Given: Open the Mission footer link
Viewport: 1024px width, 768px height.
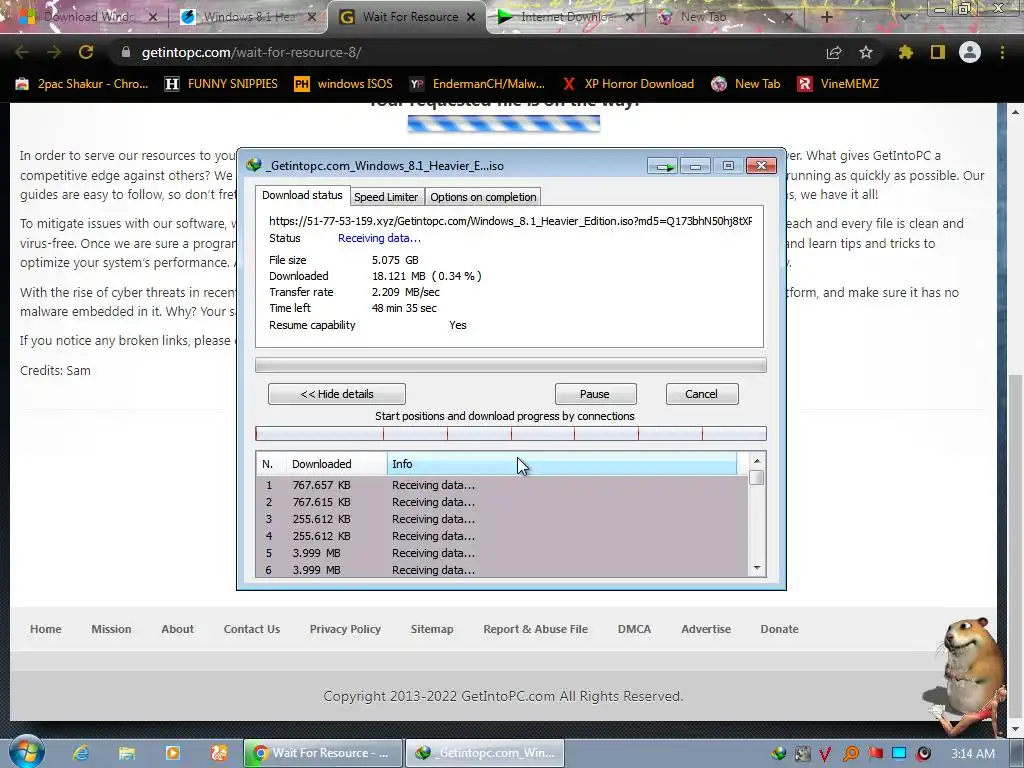Looking at the screenshot, I should pyautogui.click(x=111, y=629).
